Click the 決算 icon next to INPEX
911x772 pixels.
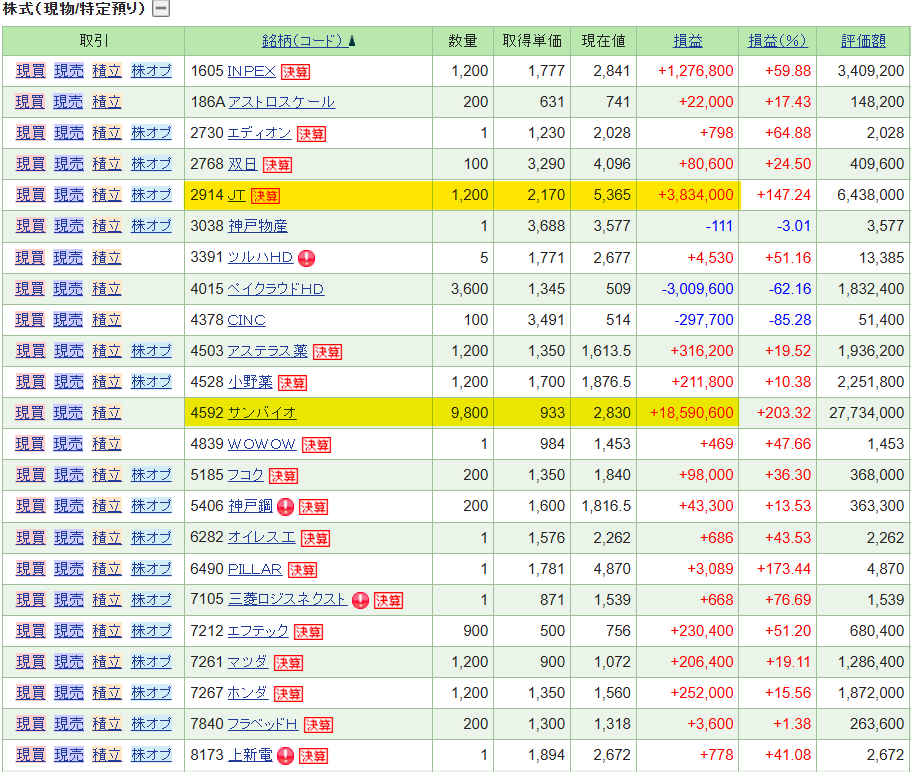pyautogui.click(x=295, y=72)
